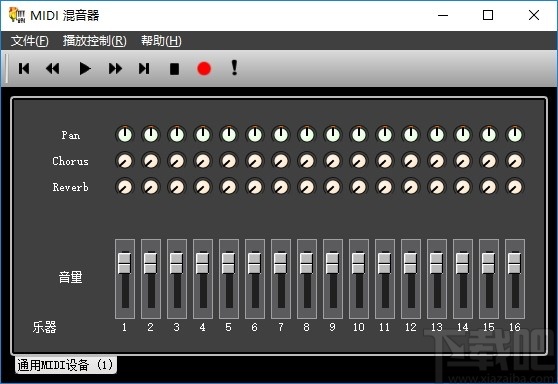Click instrument number 14 label
558x384 pixels.
pos(463,327)
